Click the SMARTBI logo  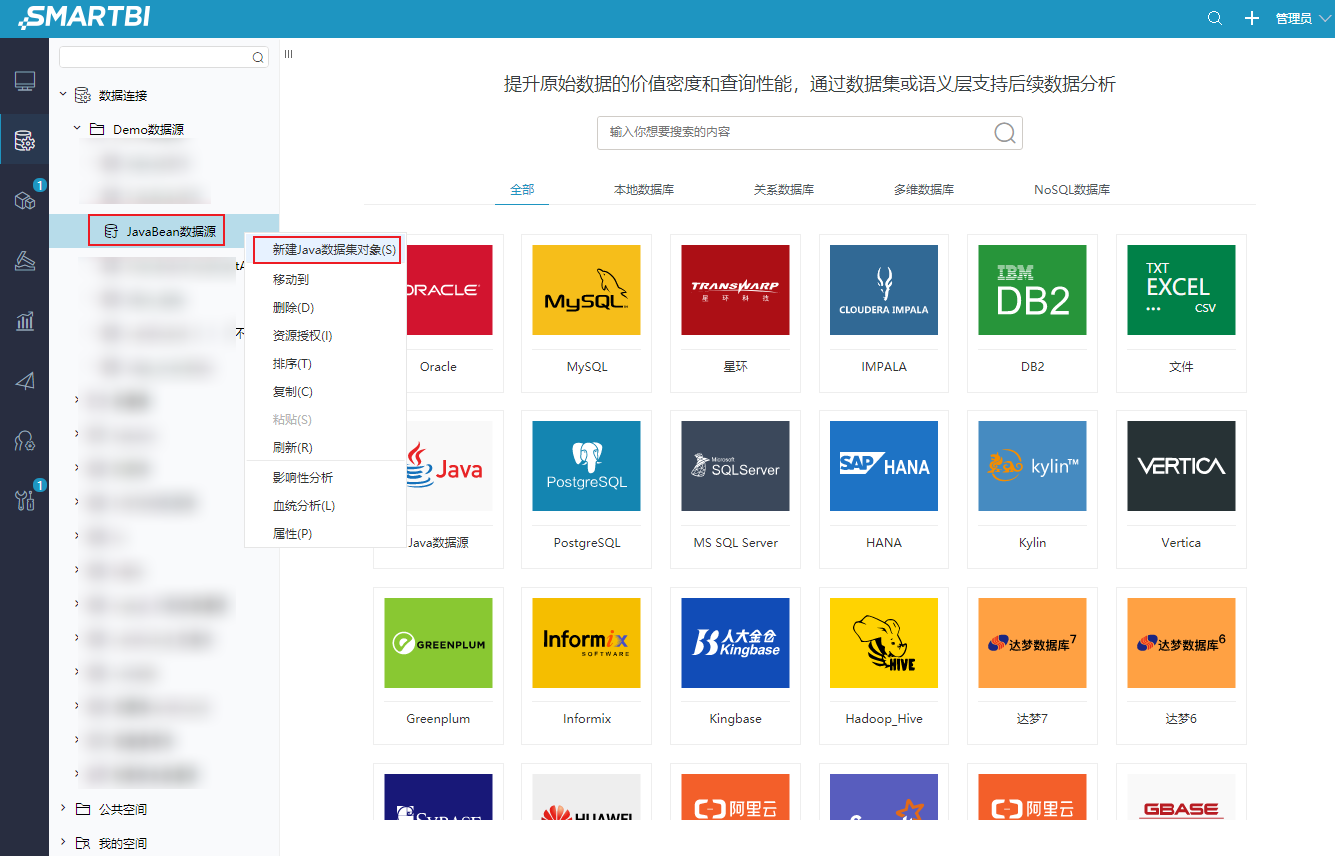point(85,17)
